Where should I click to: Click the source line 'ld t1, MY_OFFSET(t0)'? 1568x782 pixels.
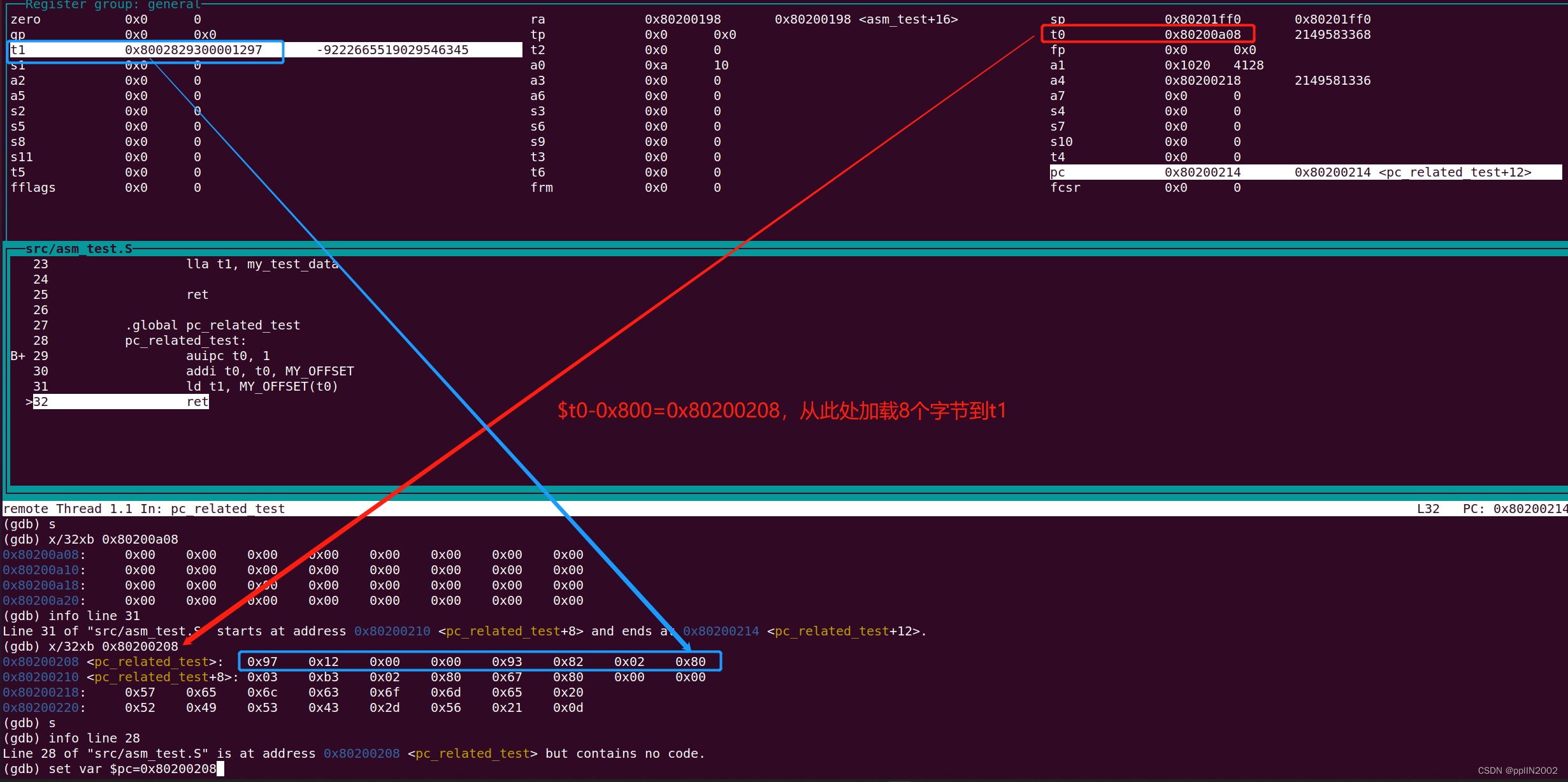click(261, 386)
